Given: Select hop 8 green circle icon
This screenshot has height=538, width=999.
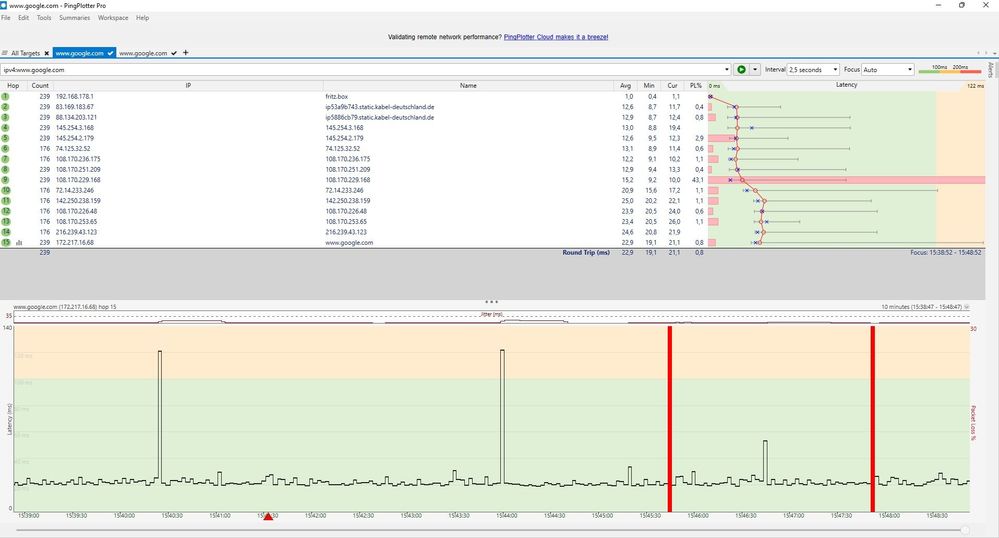Looking at the screenshot, I should point(6,170).
